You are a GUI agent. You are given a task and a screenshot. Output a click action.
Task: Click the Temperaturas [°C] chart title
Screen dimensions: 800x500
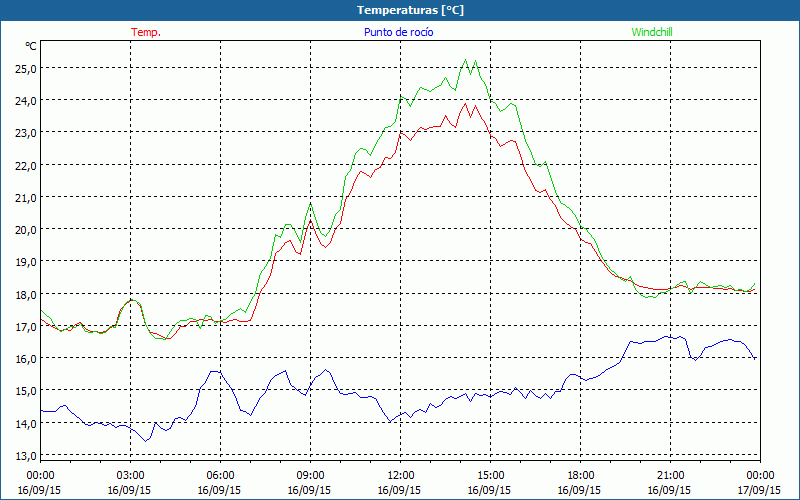[x=410, y=10]
